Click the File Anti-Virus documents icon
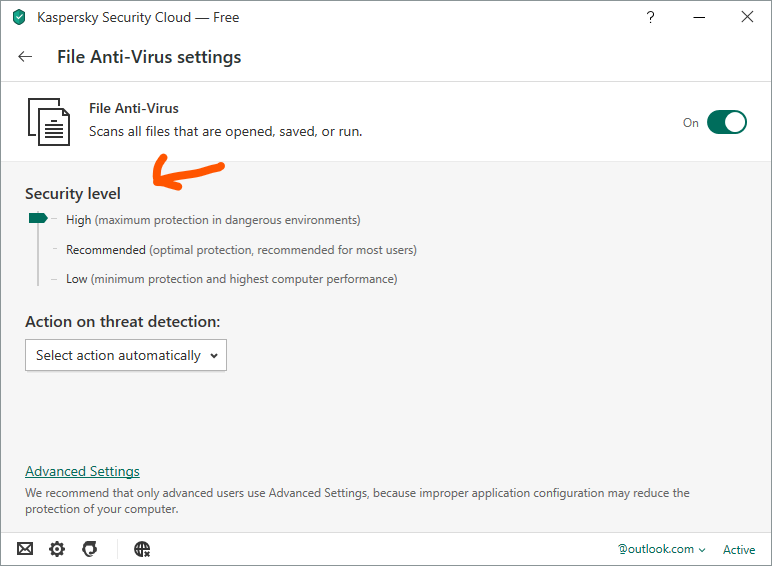Image resolution: width=772 pixels, height=566 pixels. coord(48,122)
